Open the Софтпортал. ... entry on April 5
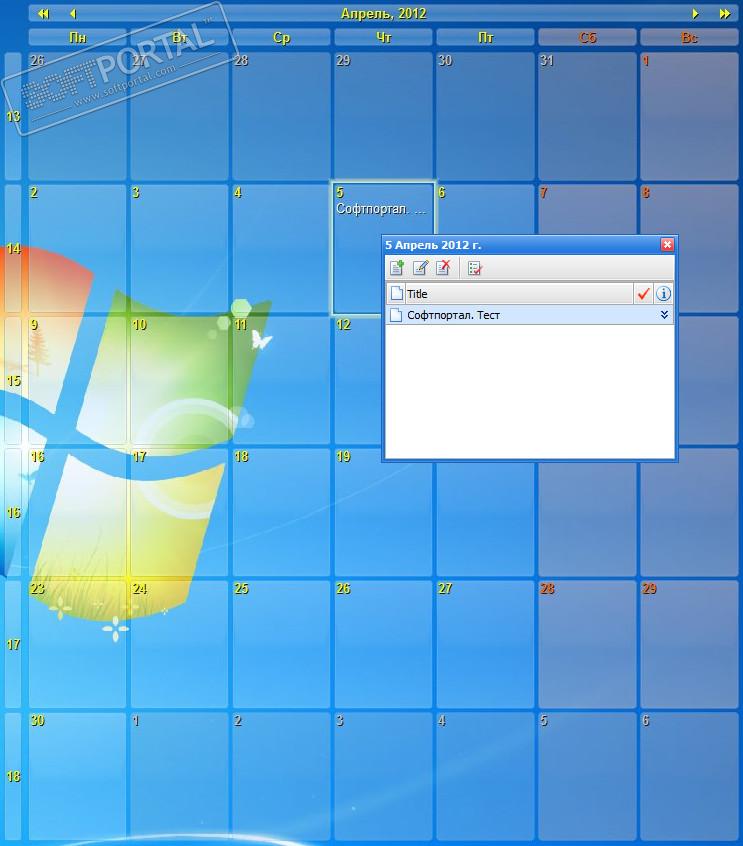The image size is (743, 846). point(381,209)
